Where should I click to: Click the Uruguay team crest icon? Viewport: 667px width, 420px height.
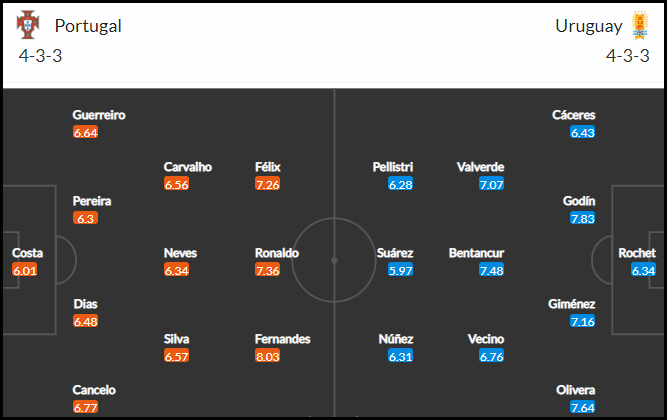tap(639, 26)
